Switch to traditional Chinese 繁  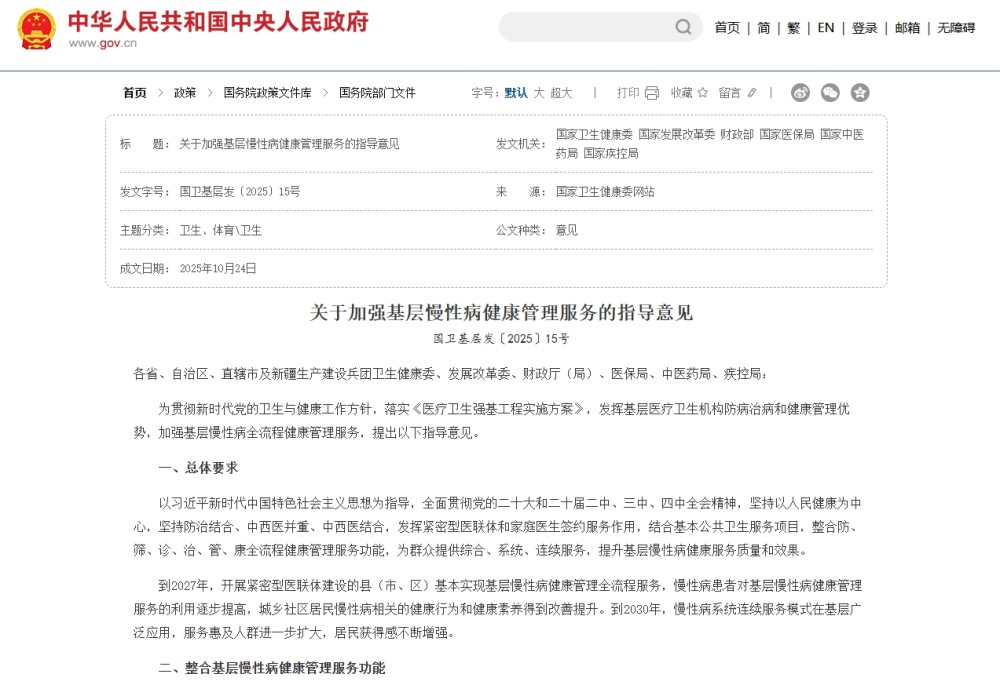click(x=794, y=28)
